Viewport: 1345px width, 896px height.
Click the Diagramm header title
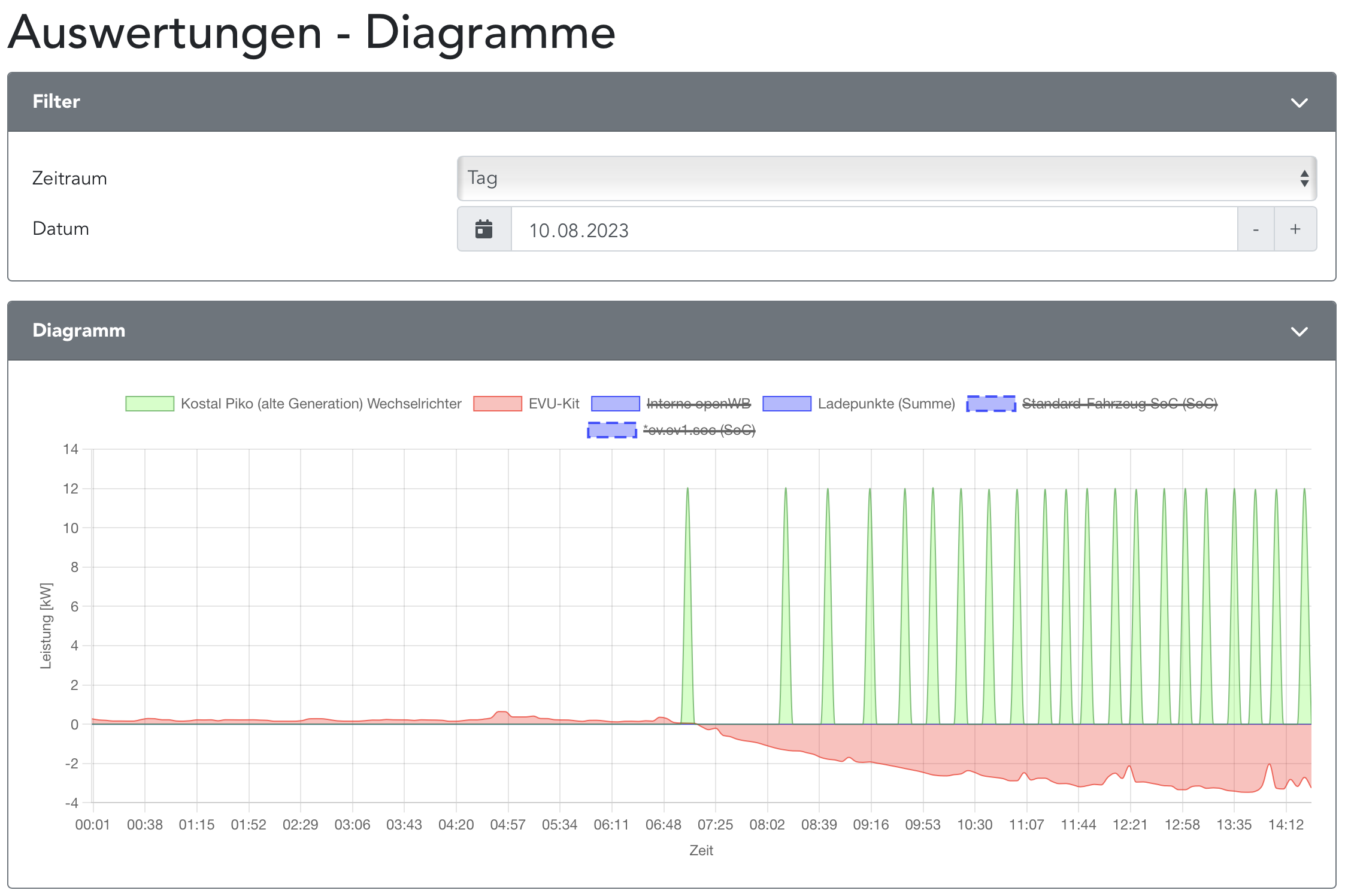[78, 331]
